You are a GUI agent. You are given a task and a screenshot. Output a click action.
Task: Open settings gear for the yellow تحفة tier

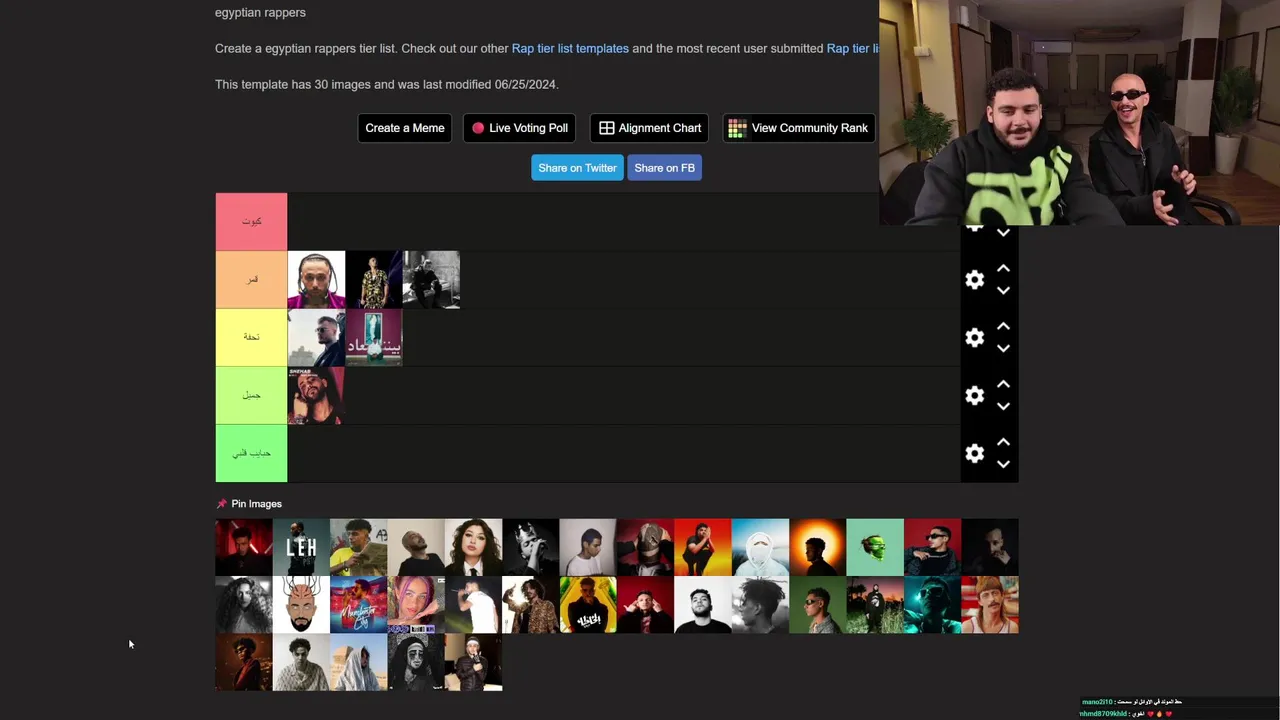pyautogui.click(x=975, y=338)
